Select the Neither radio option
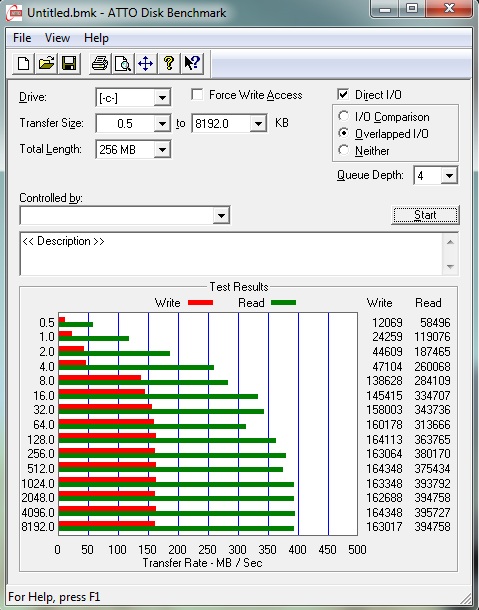The width and height of the screenshot is (479, 610). pyautogui.click(x=344, y=150)
